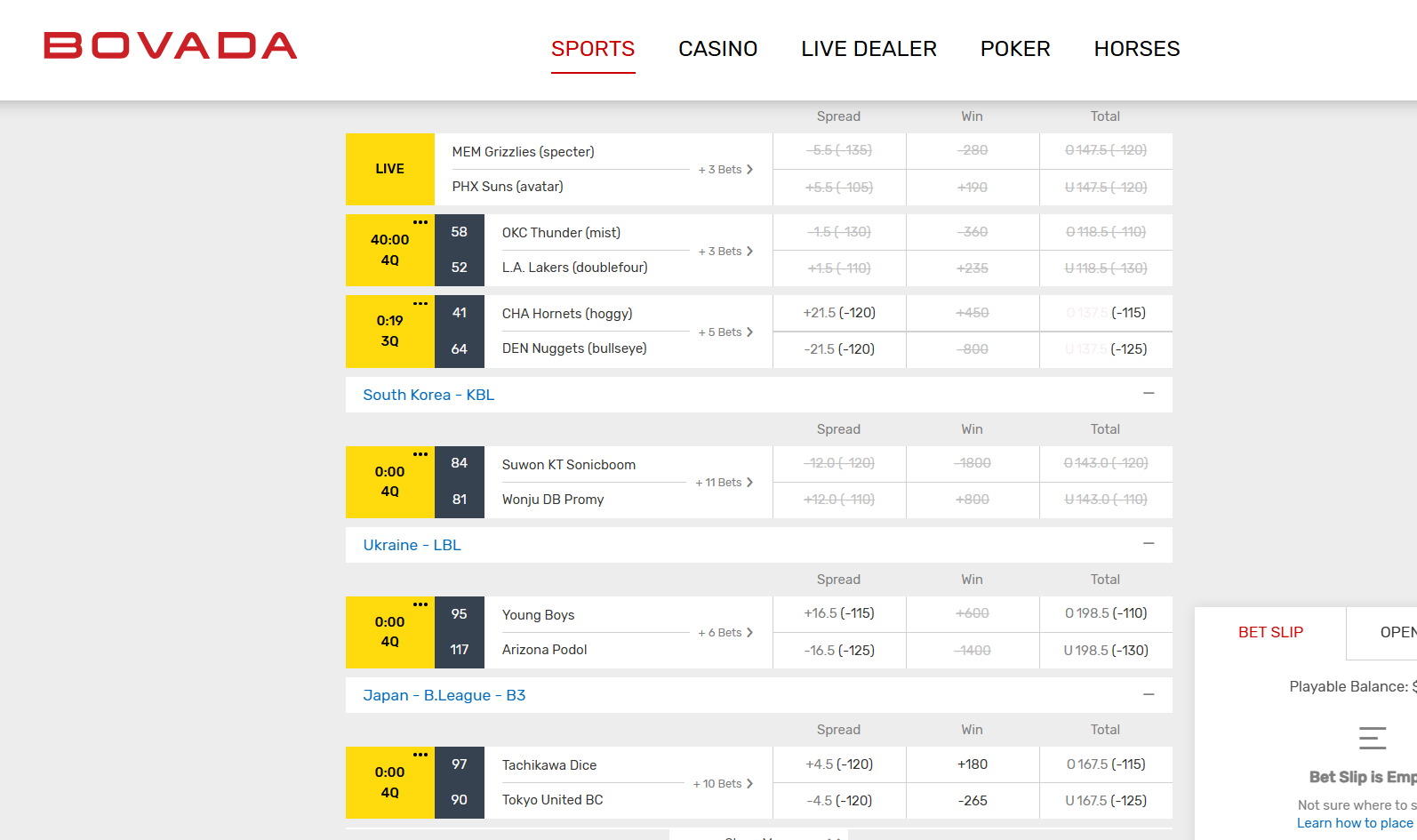Viewport: 1417px width, 840px height.
Task: Switch to the Casino tab
Action: click(717, 49)
